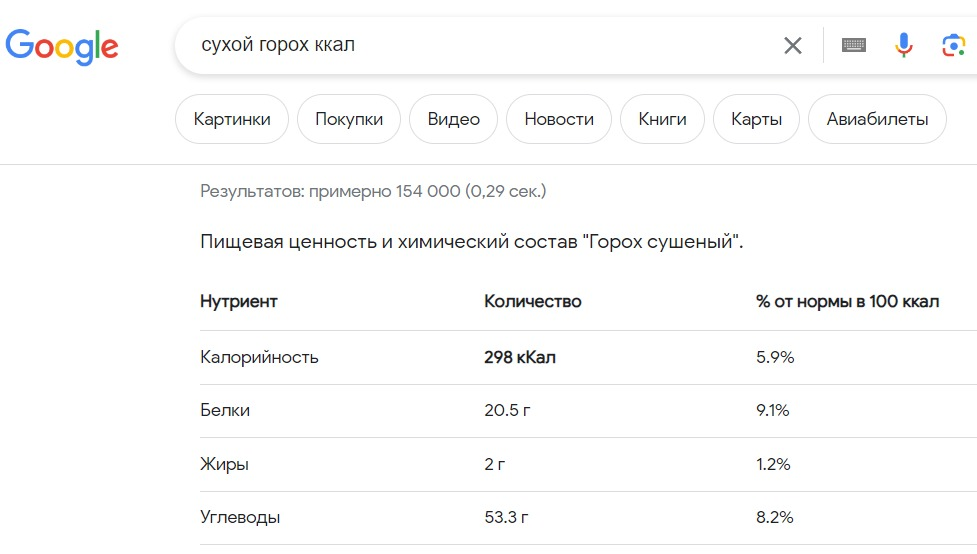Switch to the Покупки tab
The image size is (977, 554).
click(x=349, y=120)
